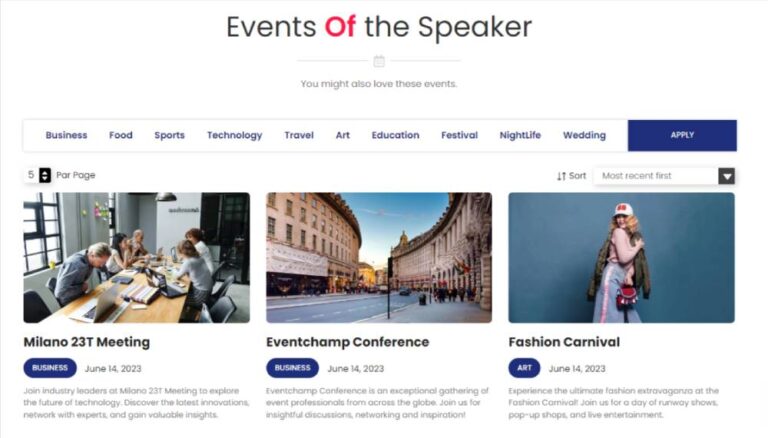Screen dimensions: 768x438
Task: Open the Eventchamp Conference title link
Action: [x=347, y=342]
